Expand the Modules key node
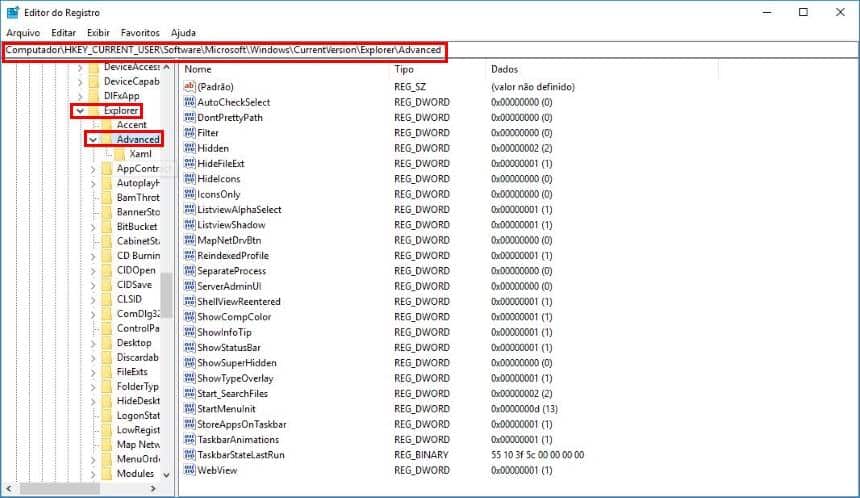The height and width of the screenshot is (498, 860). click(x=93, y=474)
